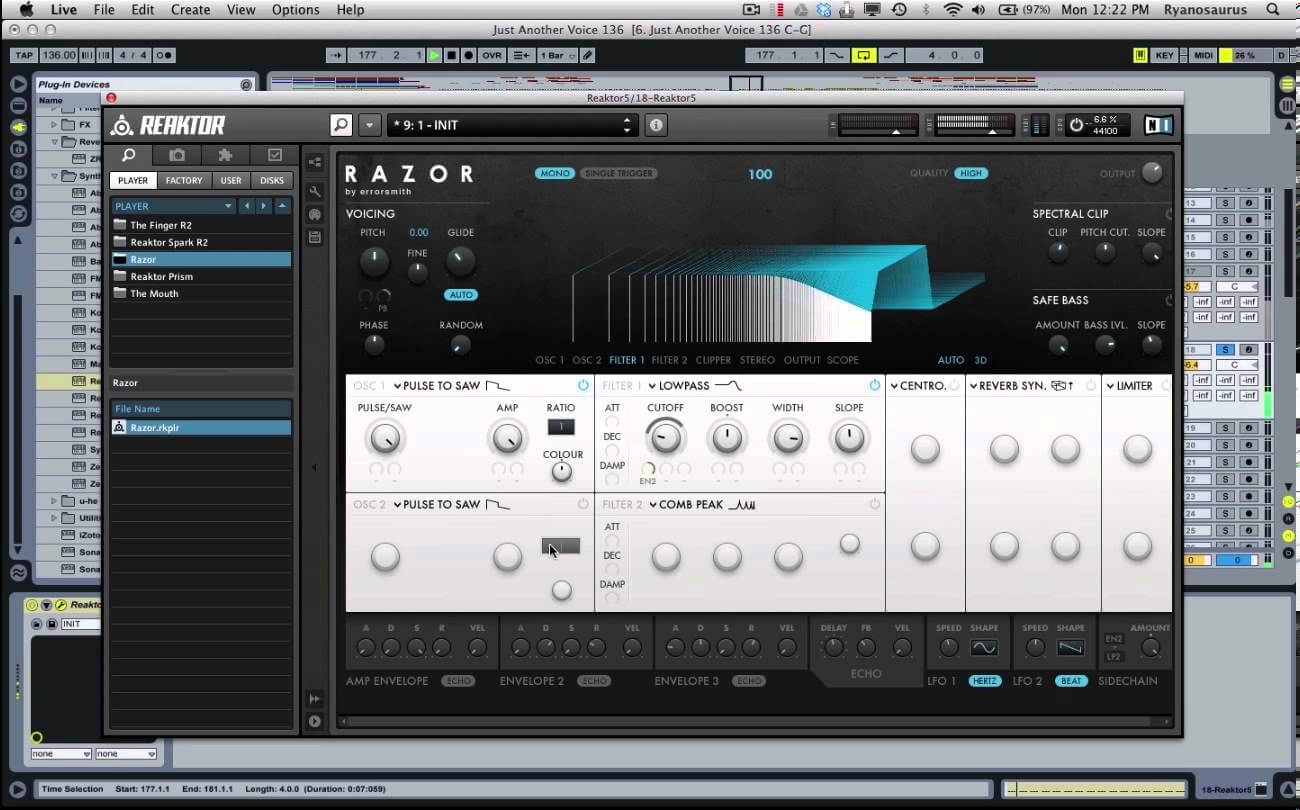Open the snapshot menu arrow beside search
The image size is (1300, 810).
(370, 125)
